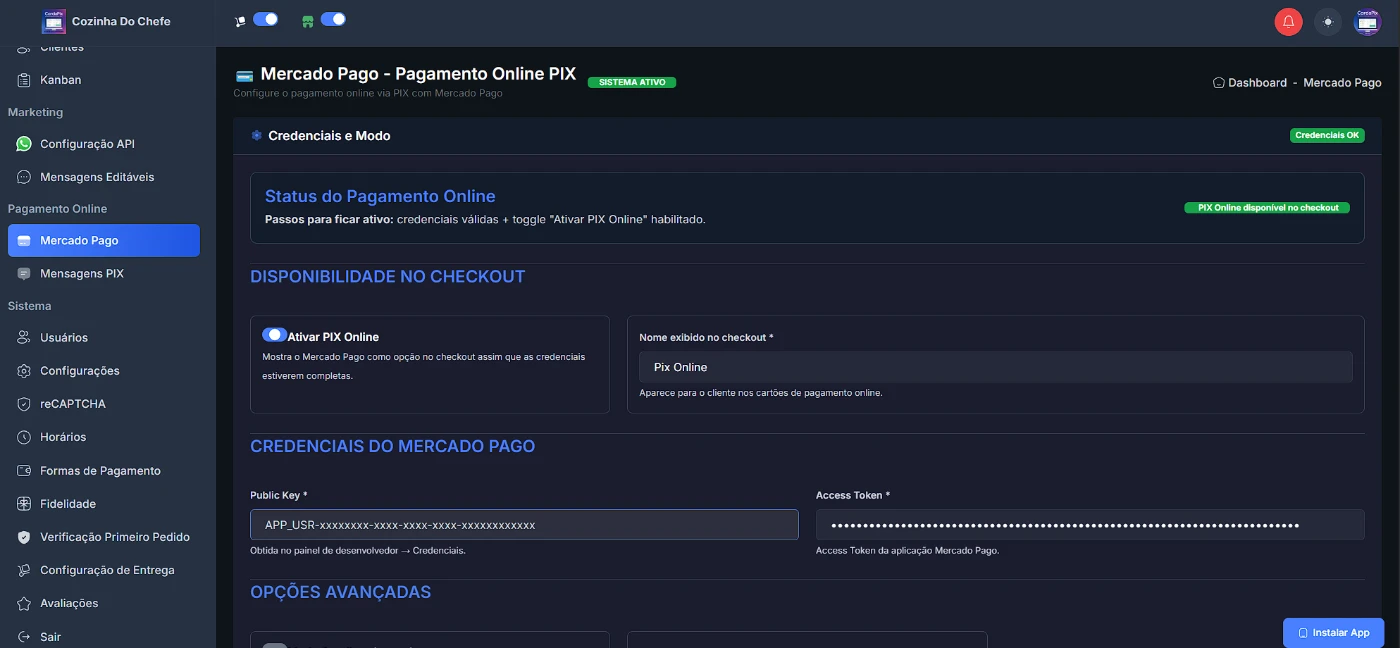This screenshot has height=648, width=1400.
Task: Open the user profile avatar menu
Action: (x=1366, y=21)
